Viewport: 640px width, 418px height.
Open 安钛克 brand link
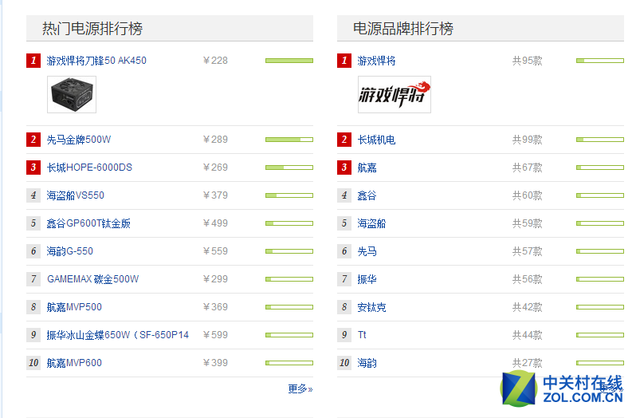click(371, 307)
